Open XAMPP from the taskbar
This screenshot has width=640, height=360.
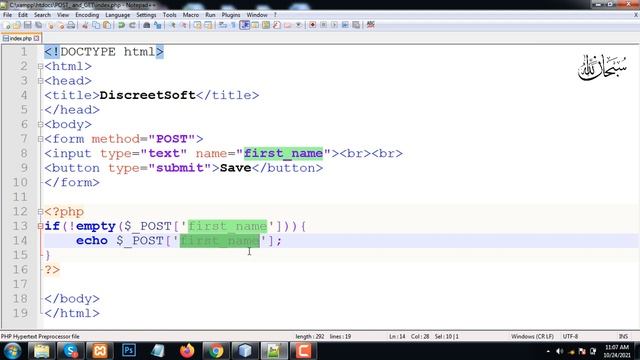coord(100,351)
